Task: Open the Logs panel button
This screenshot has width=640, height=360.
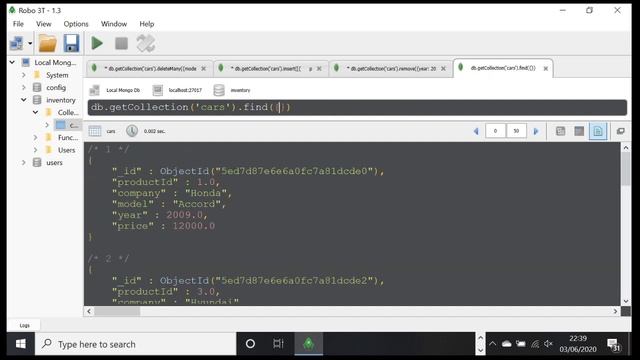Action: 24,325
